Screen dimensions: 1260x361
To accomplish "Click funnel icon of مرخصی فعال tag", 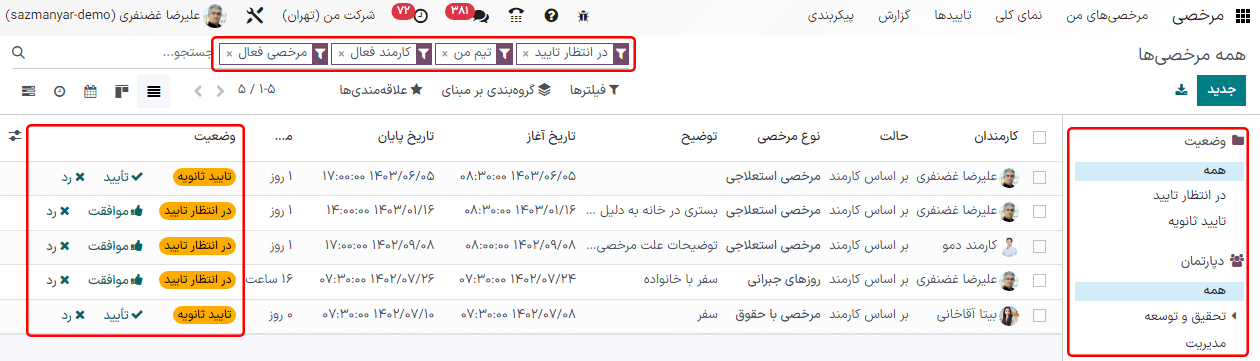I will point(320,54).
